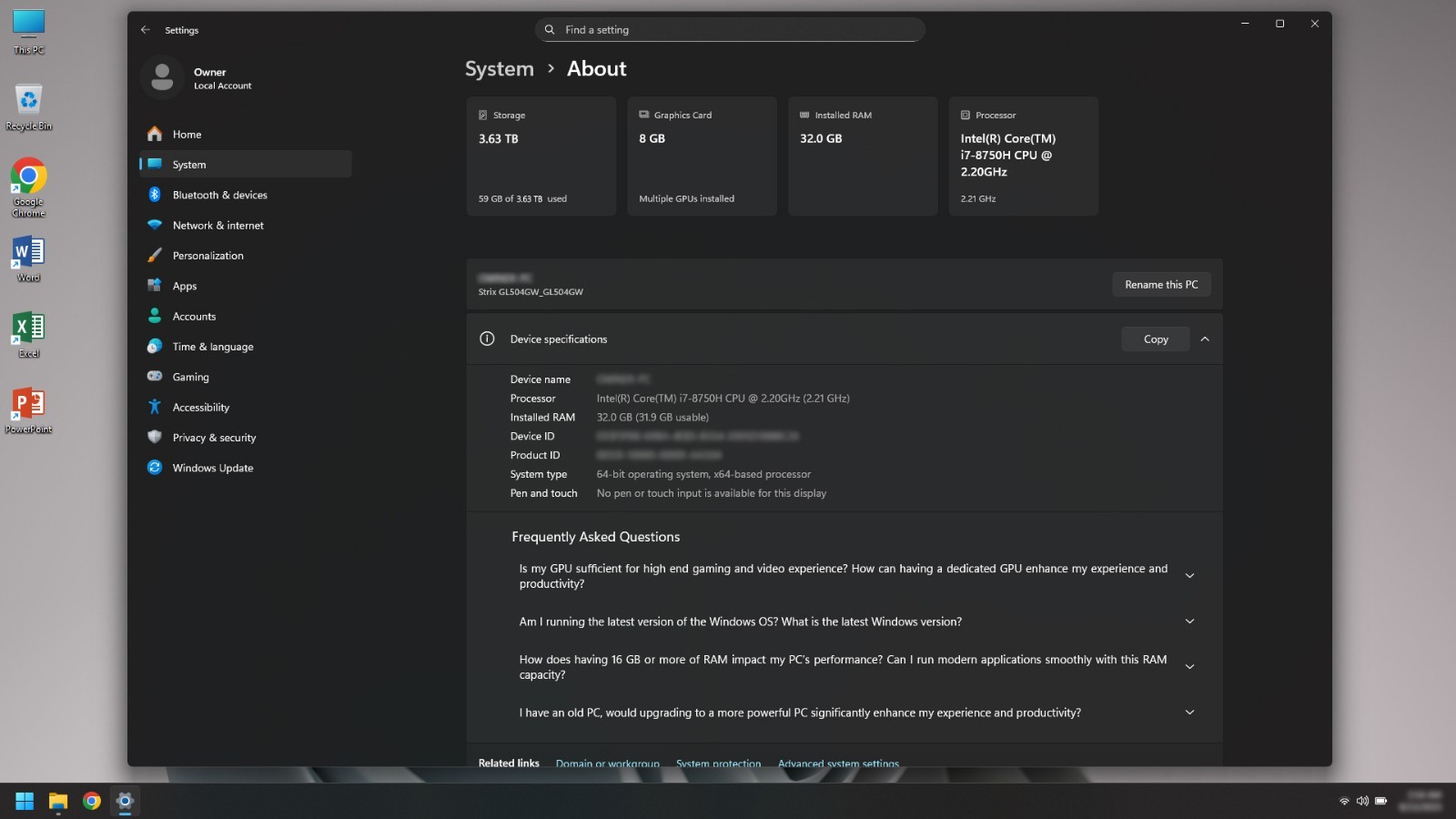Select the This PC desktop icon
1456x819 pixels.
tap(28, 32)
